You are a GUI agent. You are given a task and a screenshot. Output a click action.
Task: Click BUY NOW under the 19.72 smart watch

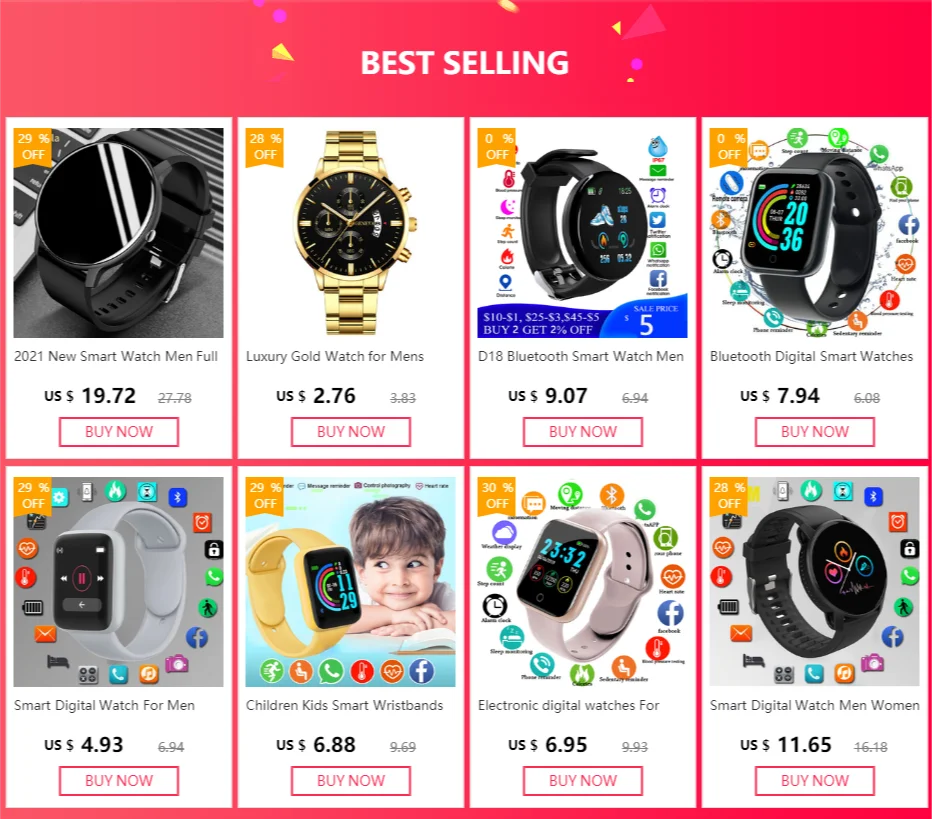(119, 432)
